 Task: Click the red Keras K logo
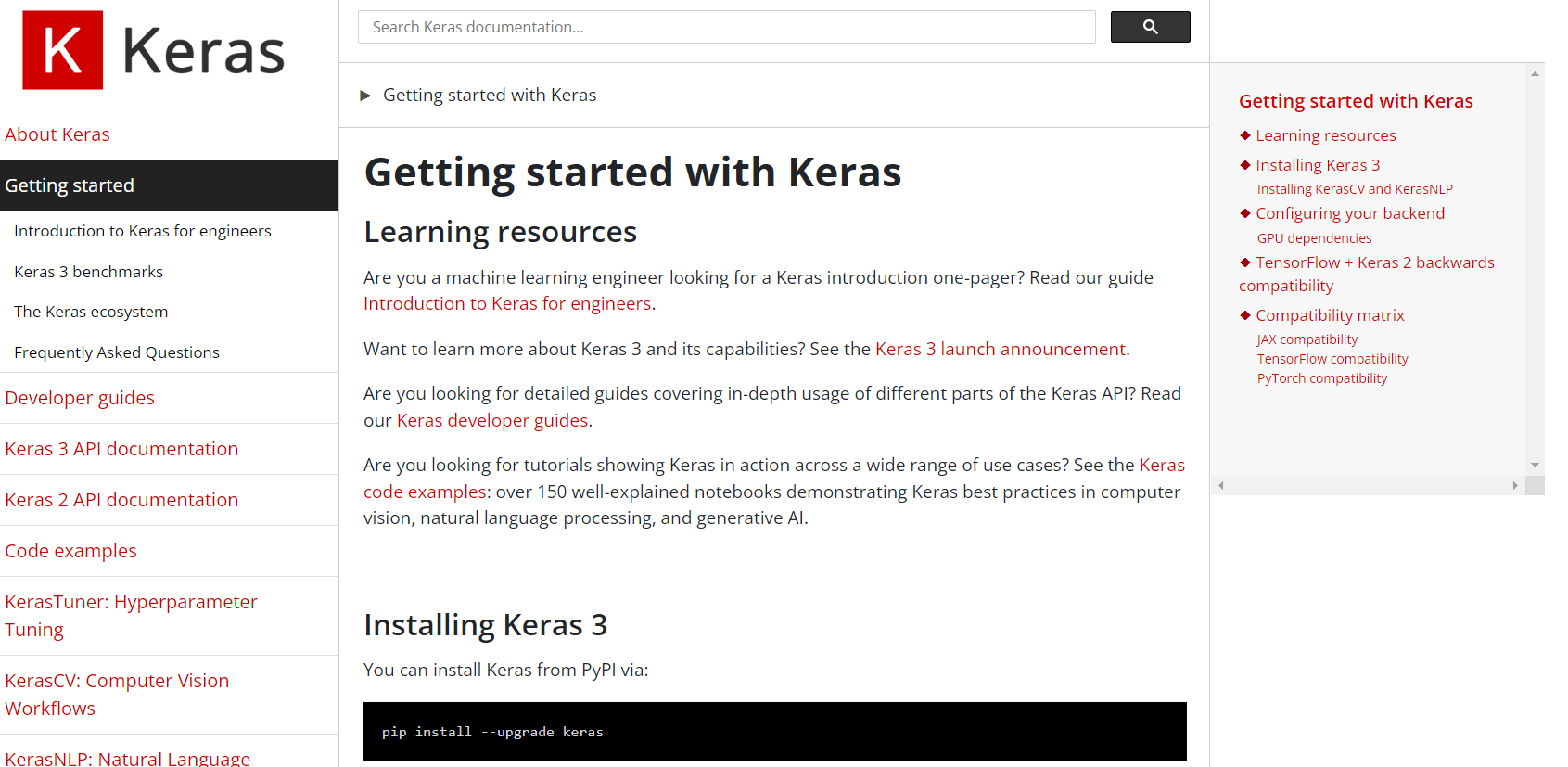click(63, 50)
